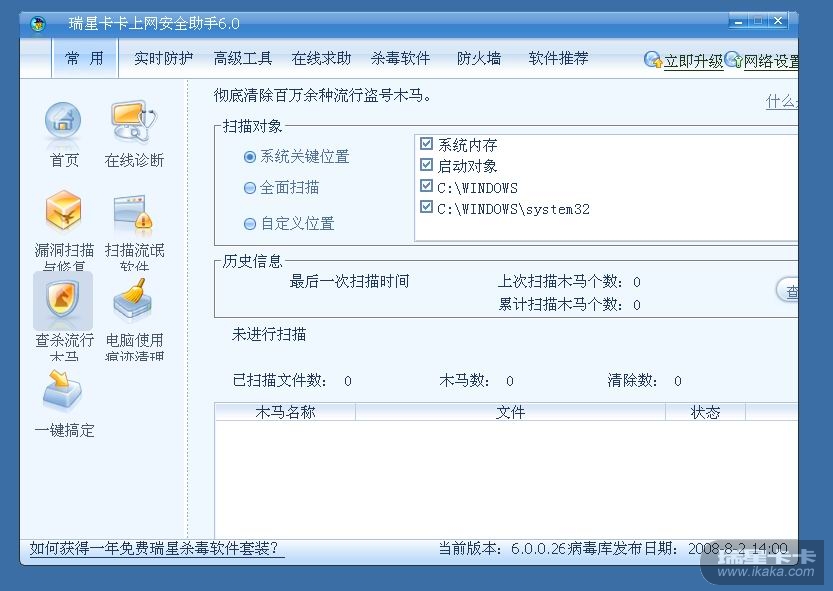
Task: Sort by the 文件 column header
Action: coord(511,412)
